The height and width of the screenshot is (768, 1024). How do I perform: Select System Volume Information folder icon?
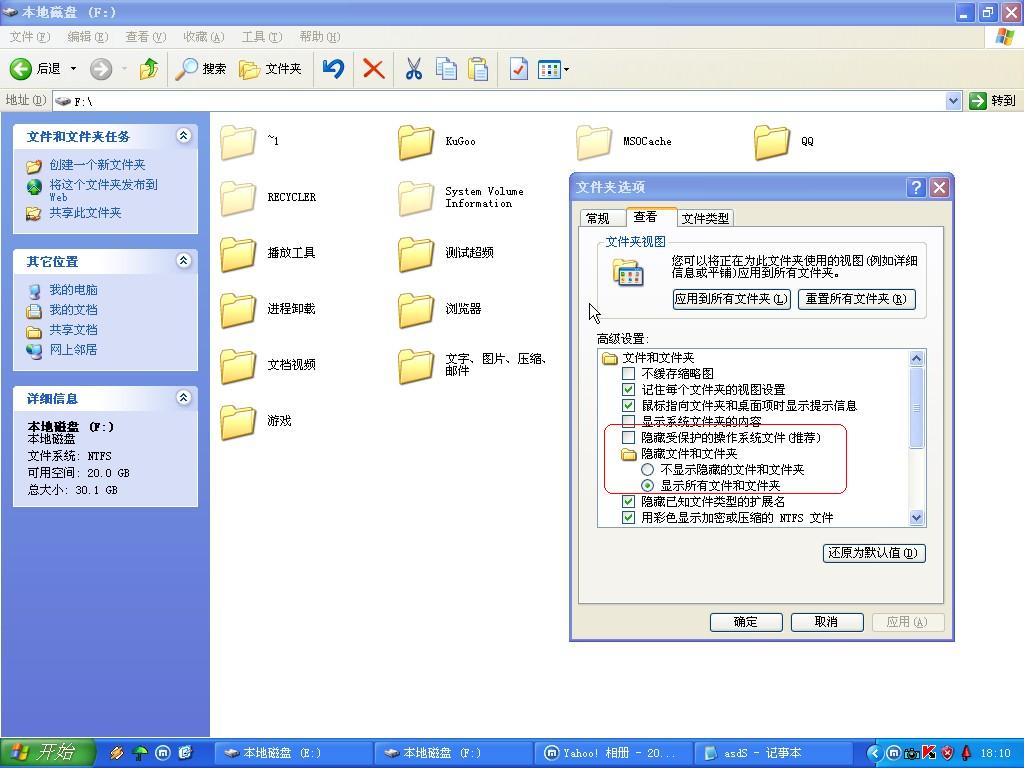pyautogui.click(x=416, y=198)
